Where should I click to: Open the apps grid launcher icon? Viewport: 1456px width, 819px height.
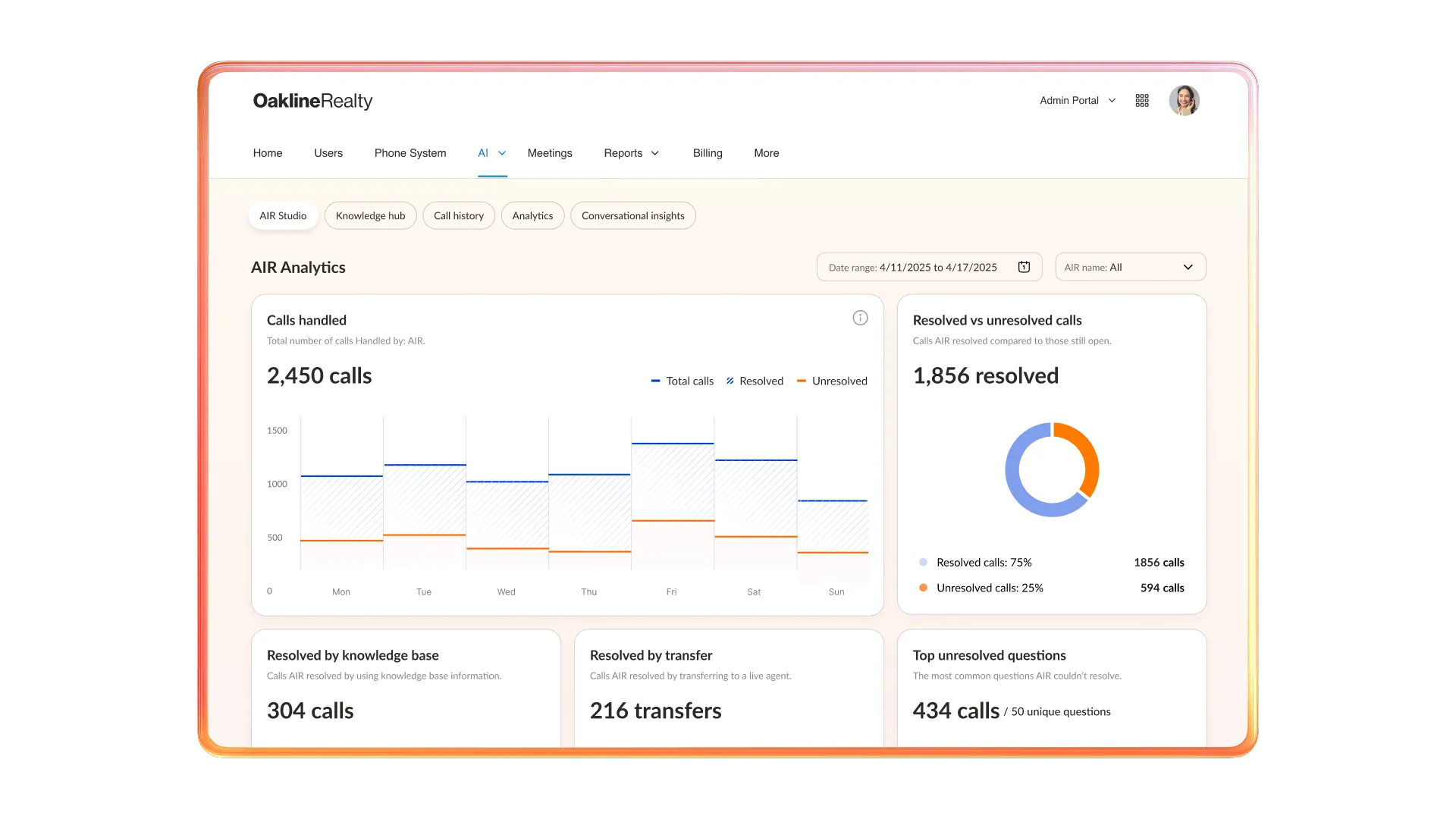click(x=1142, y=100)
